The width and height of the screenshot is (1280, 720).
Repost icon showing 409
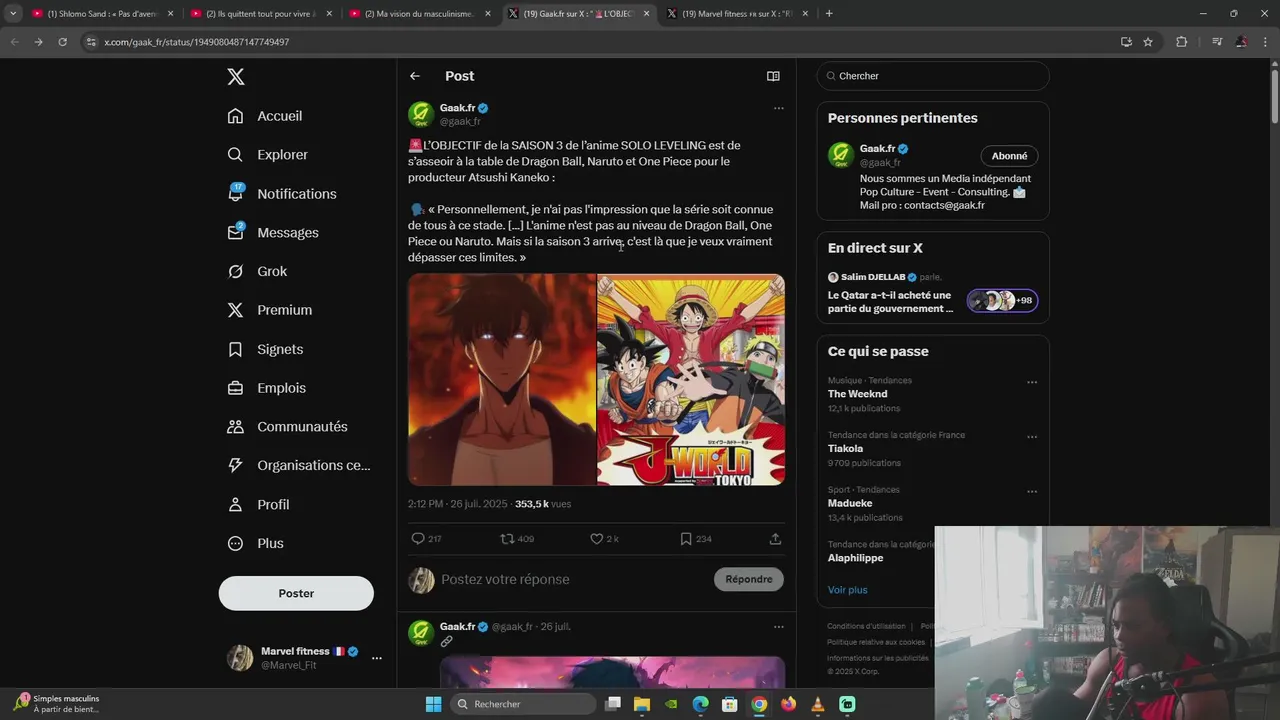coord(517,539)
